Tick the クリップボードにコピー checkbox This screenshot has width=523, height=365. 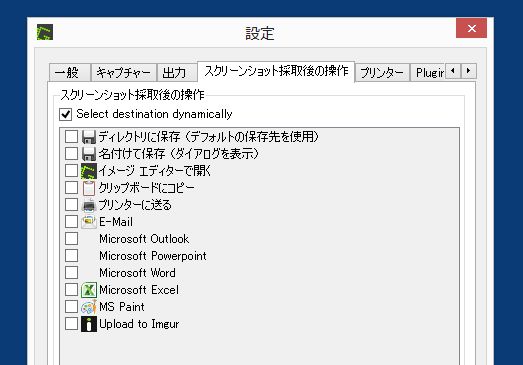(71, 188)
